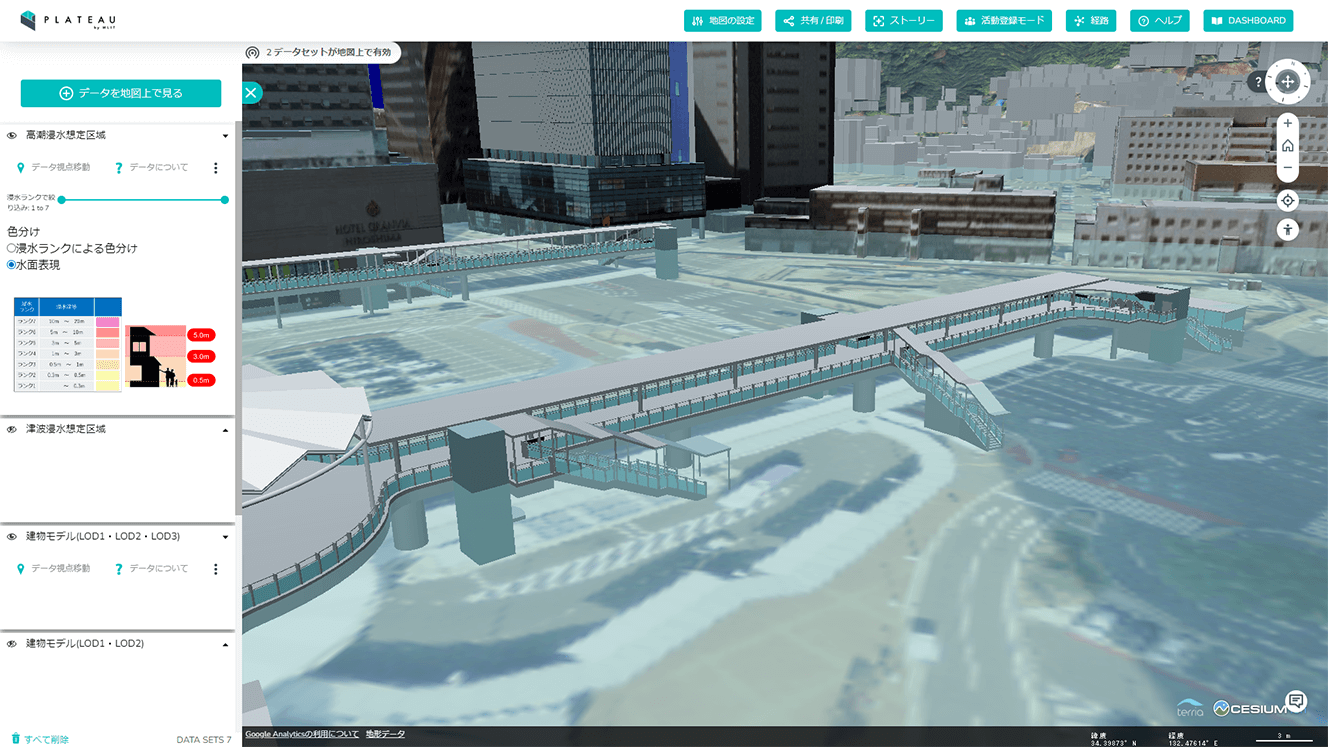The height and width of the screenshot is (747, 1328).
Task: Click the 建物モデル(LOD1・LOD2・LOD3) layer title
Action: coord(103,537)
